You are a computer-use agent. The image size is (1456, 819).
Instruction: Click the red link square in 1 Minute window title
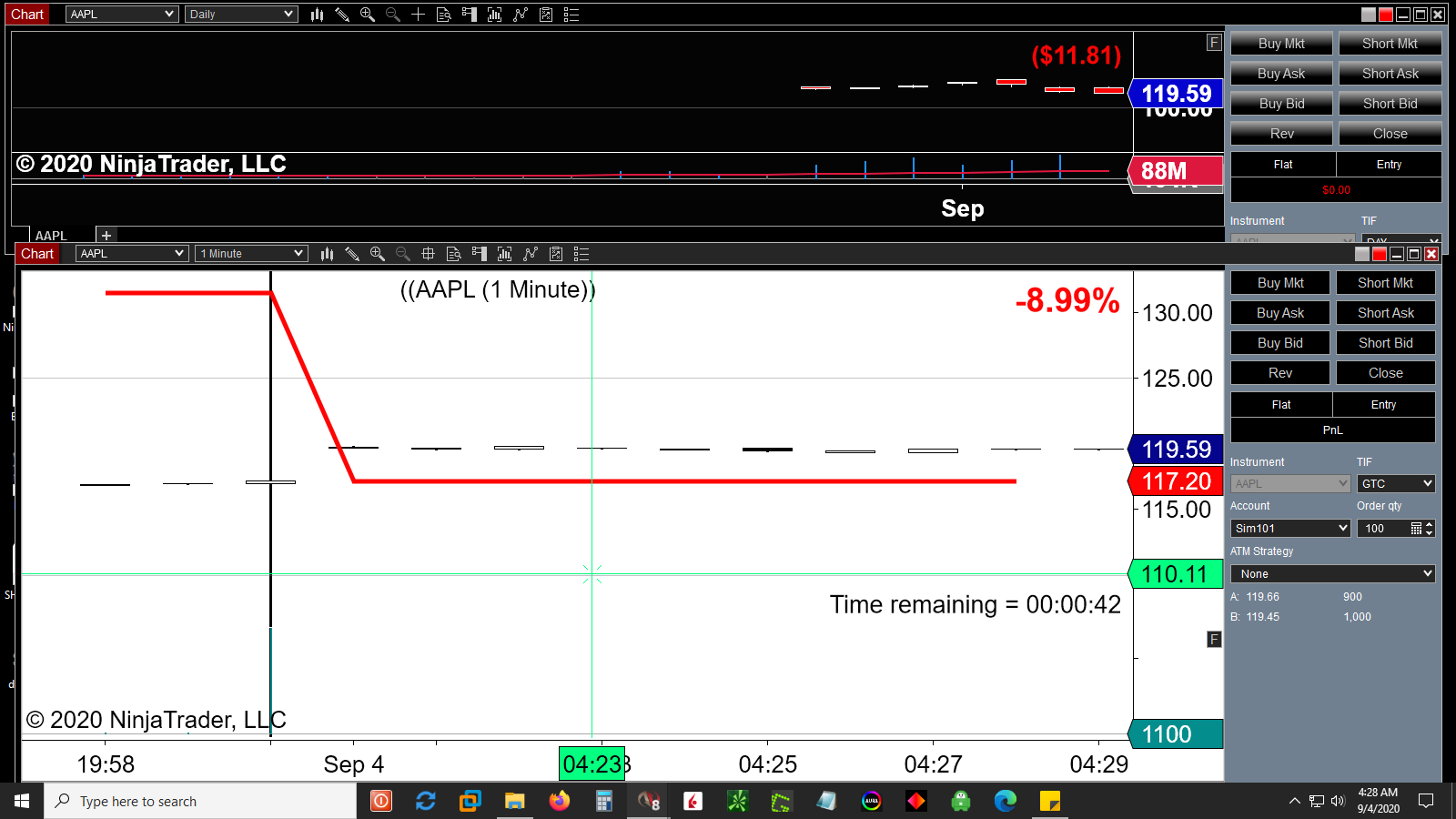coord(1380,254)
